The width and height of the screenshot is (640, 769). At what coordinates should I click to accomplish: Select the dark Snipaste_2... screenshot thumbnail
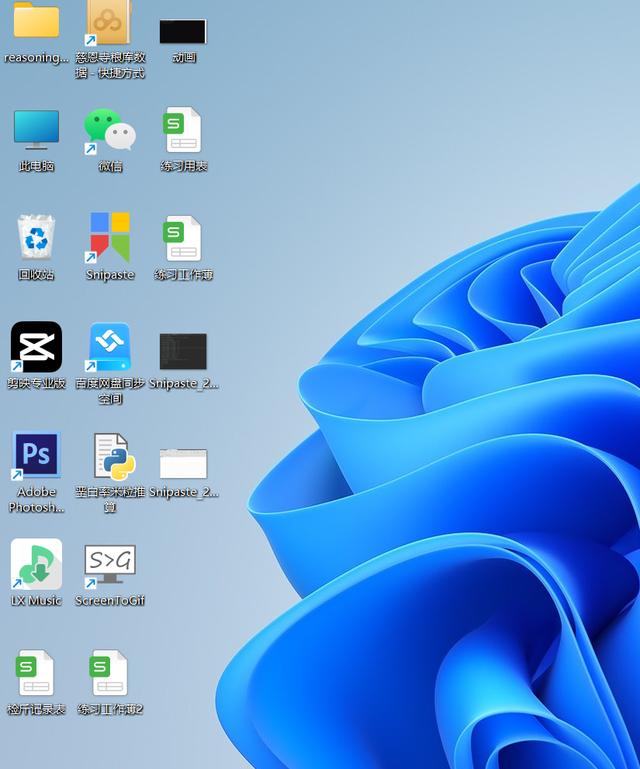click(183, 351)
